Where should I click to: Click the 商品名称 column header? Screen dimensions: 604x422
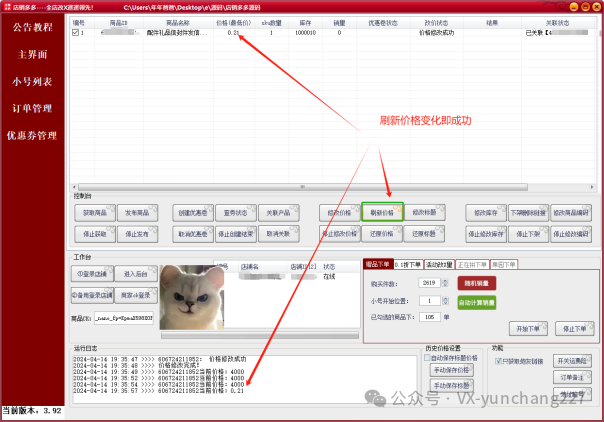tap(178, 23)
